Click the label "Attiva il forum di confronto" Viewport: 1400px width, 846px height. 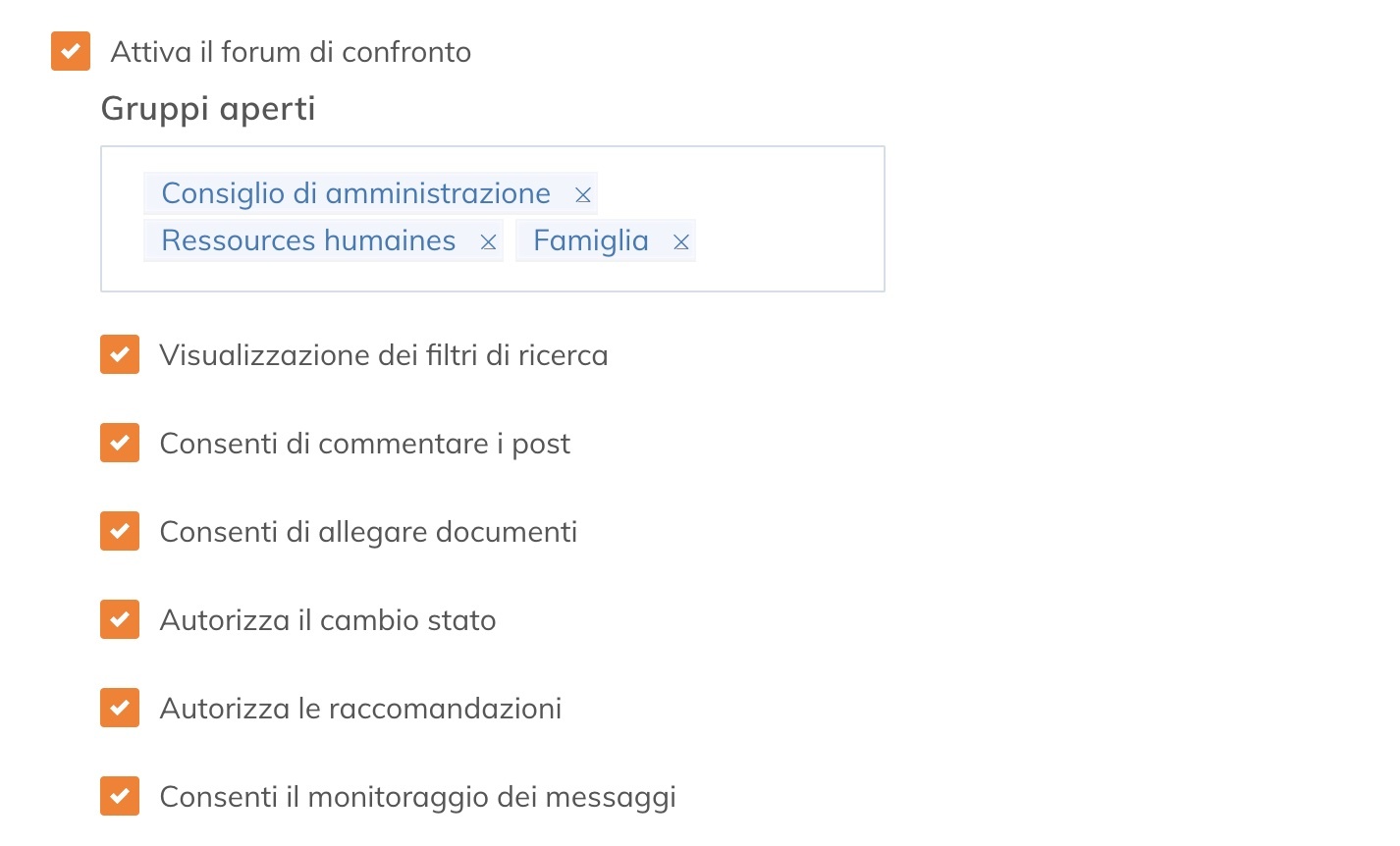click(291, 51)
